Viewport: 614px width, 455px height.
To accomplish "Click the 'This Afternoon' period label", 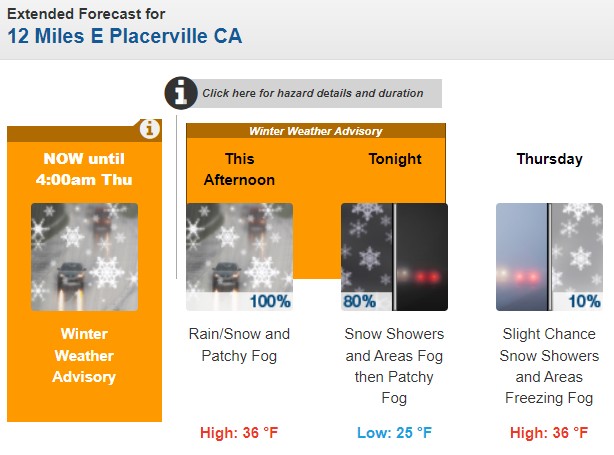I will tap(239, 169).
